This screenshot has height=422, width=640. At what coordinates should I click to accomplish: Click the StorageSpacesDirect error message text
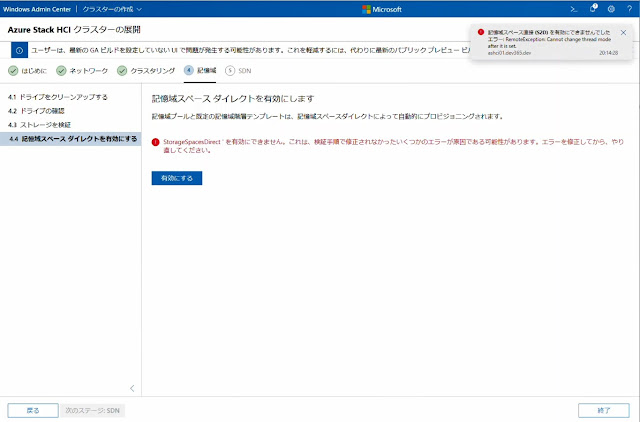coord(393,146)
